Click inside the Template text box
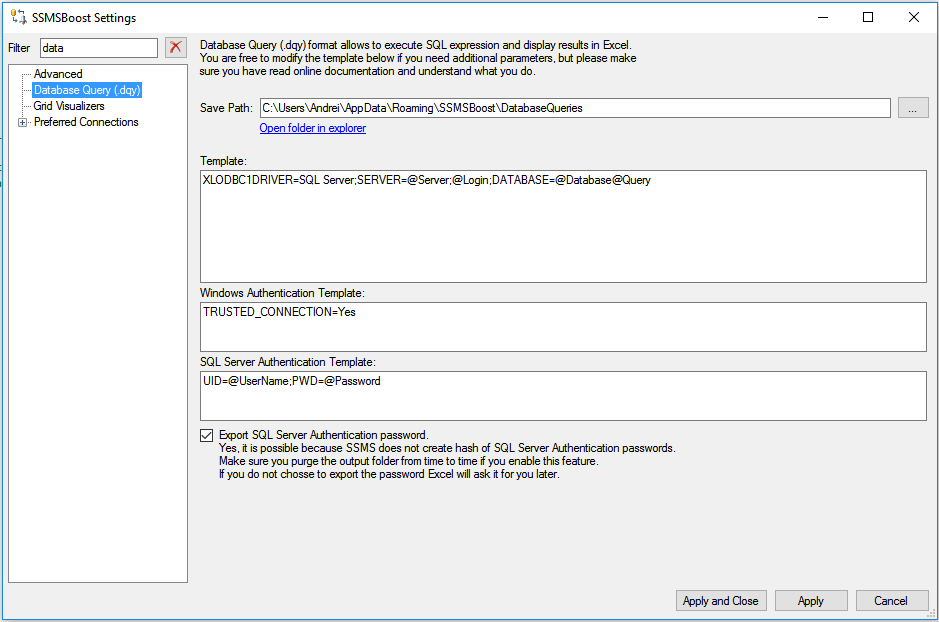 tap(563, 226)
